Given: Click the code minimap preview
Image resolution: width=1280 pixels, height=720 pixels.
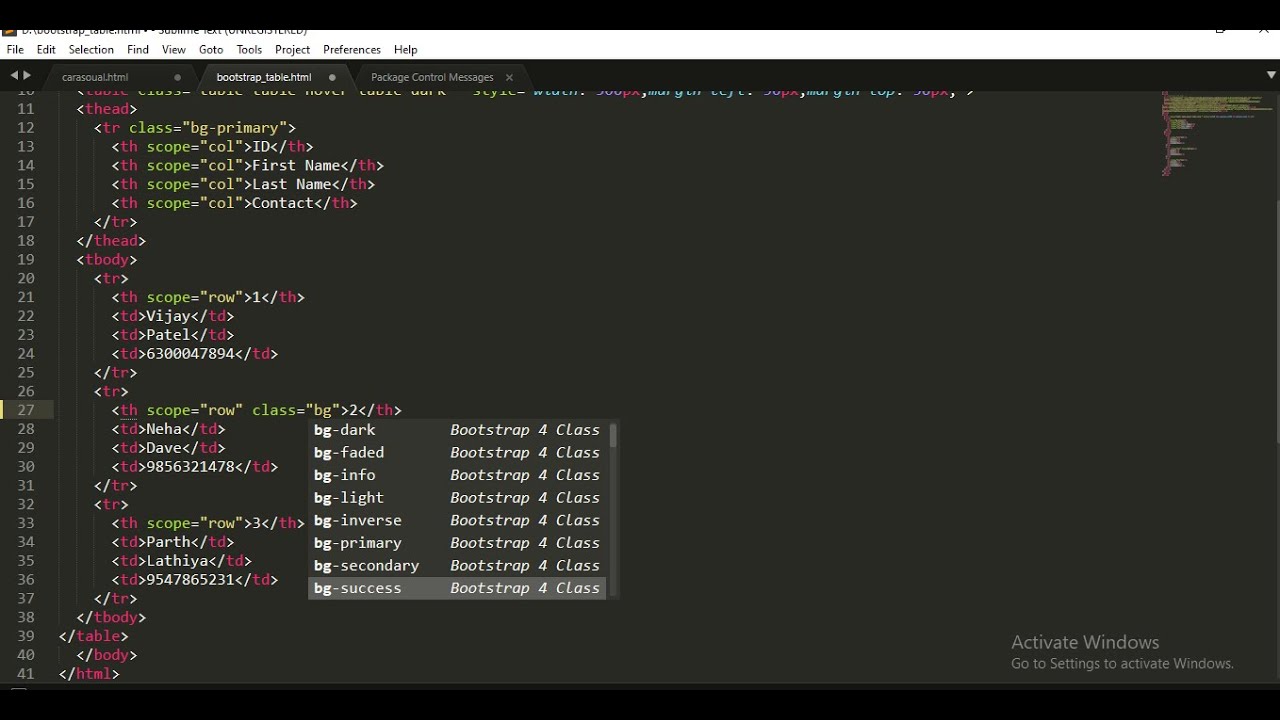Looking at the screenshot, I should pos(1218,133).
